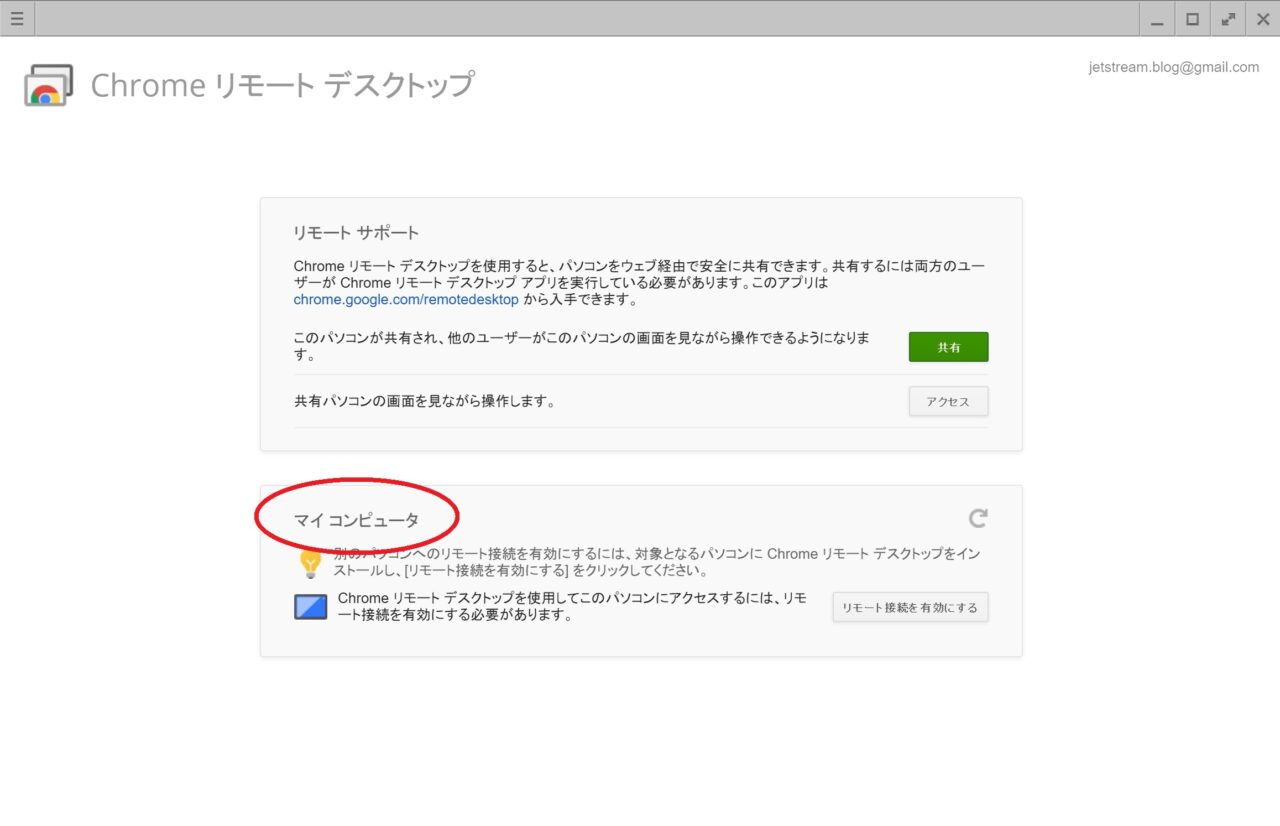This screenshot has height=826, width=1280.
Task: Toggle fullscreen with the diagonal arrows icon
Action: tap(1228, 19)
